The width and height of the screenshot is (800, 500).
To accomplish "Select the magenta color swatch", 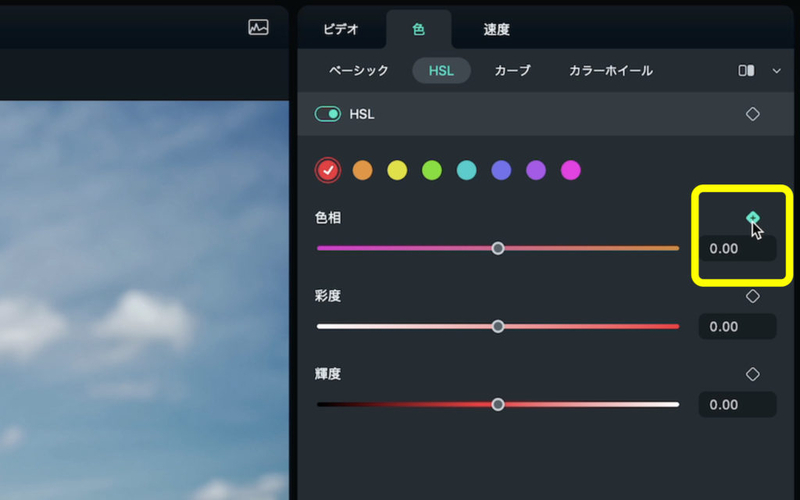I will (570, 170).
